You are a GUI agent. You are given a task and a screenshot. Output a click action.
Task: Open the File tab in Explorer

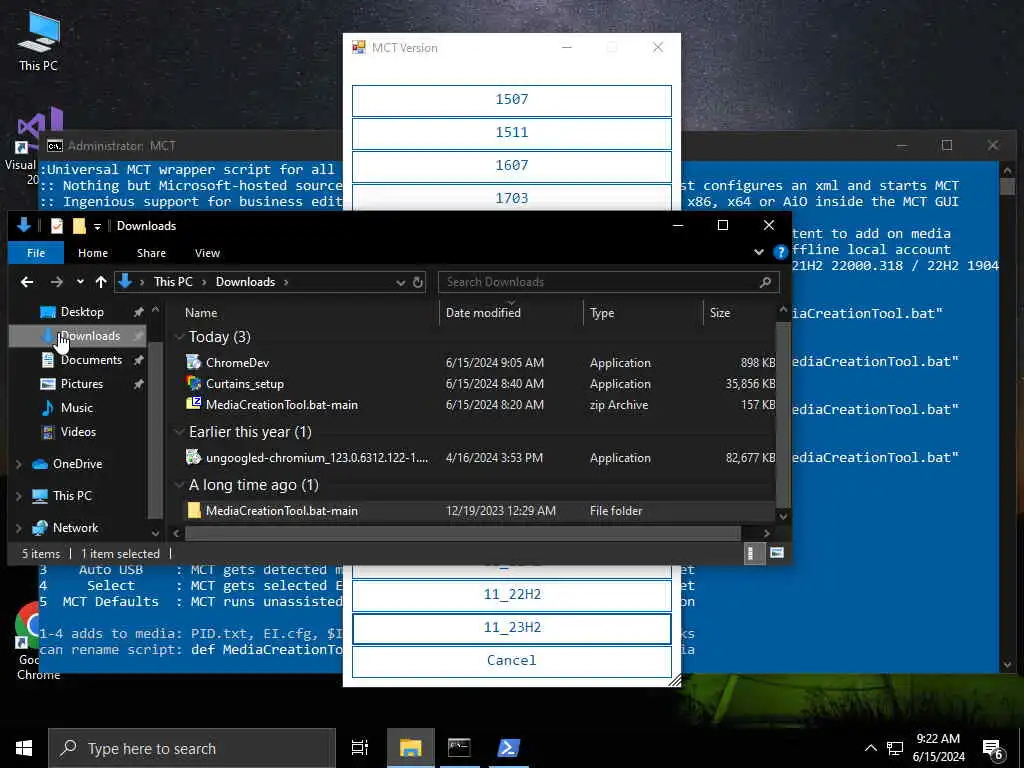[x=36, y=253]
